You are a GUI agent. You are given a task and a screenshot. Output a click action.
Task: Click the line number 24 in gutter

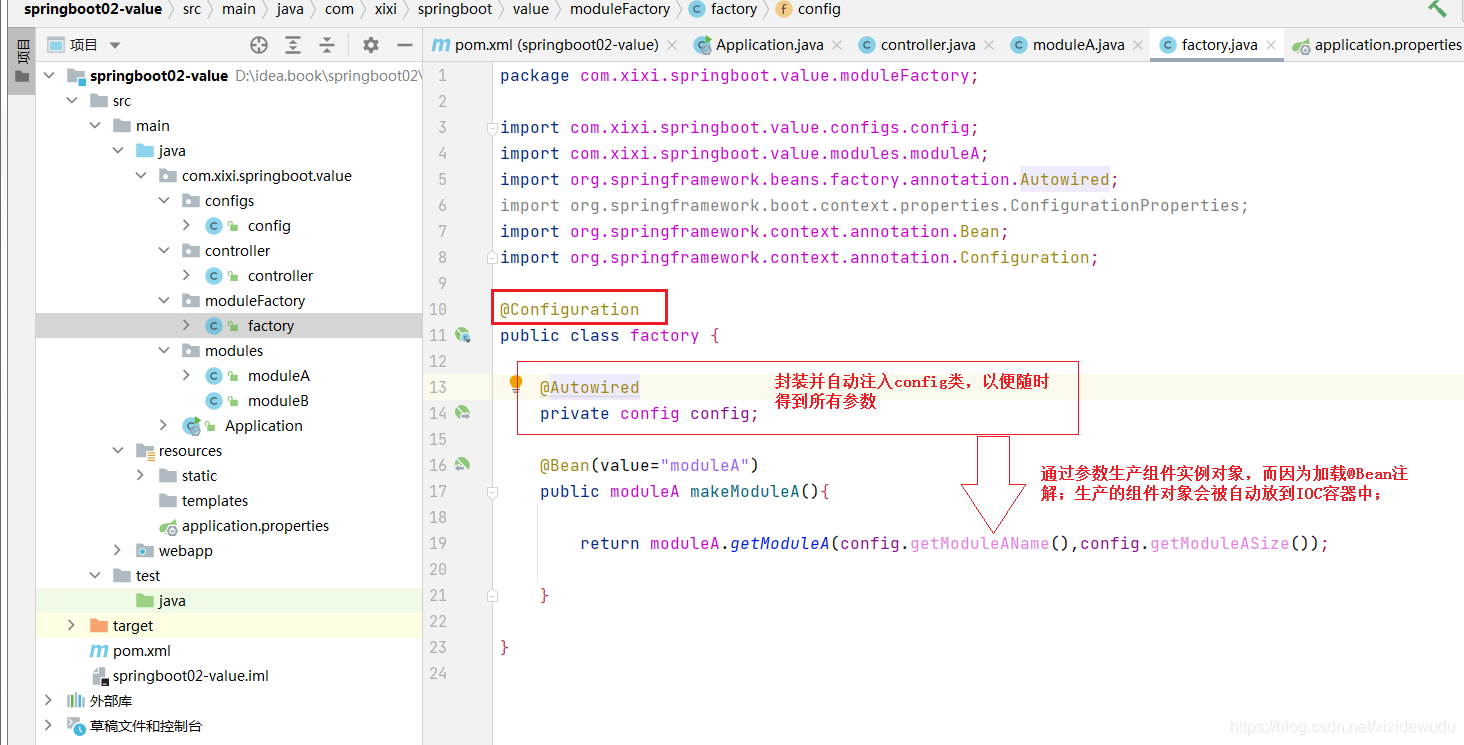click(x=437, y=673)
